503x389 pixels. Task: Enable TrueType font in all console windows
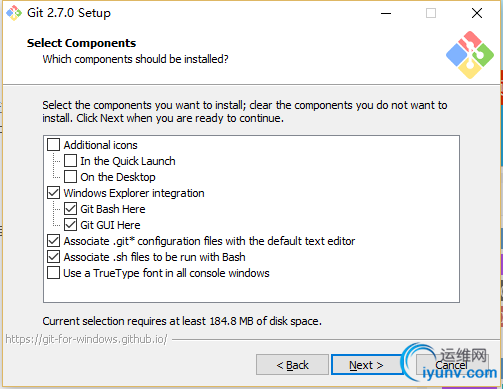(53, 273)
